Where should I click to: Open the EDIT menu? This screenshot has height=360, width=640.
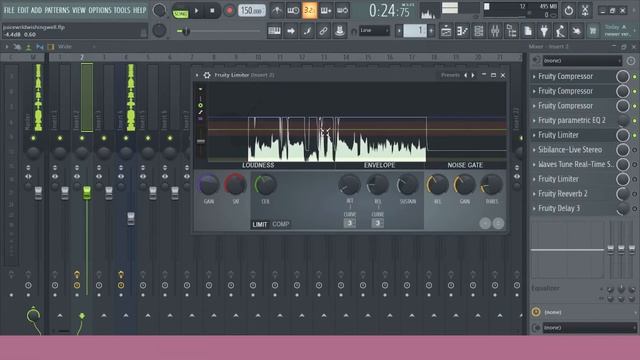[23, 10]
